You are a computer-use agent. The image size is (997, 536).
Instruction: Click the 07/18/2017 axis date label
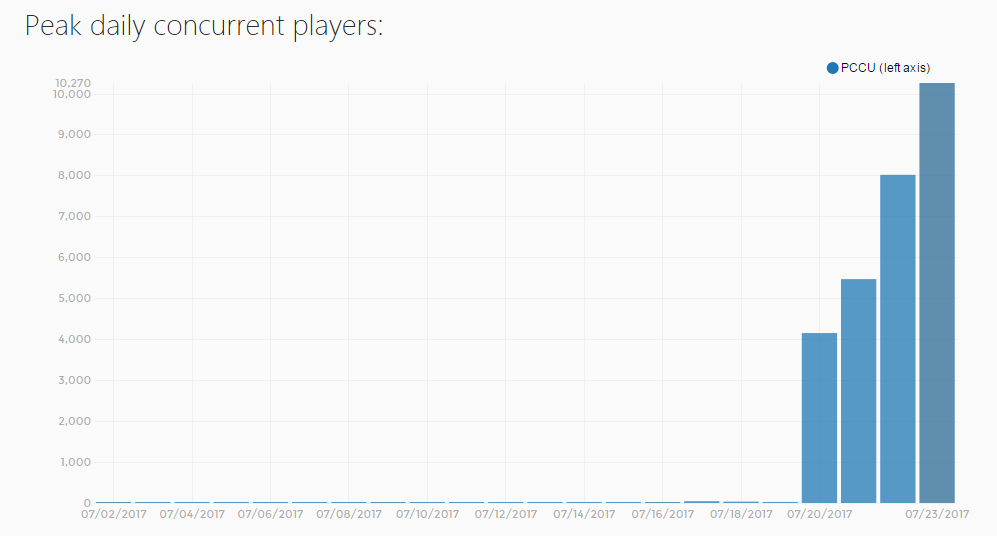pyautogui.click(x=741, y=514)
